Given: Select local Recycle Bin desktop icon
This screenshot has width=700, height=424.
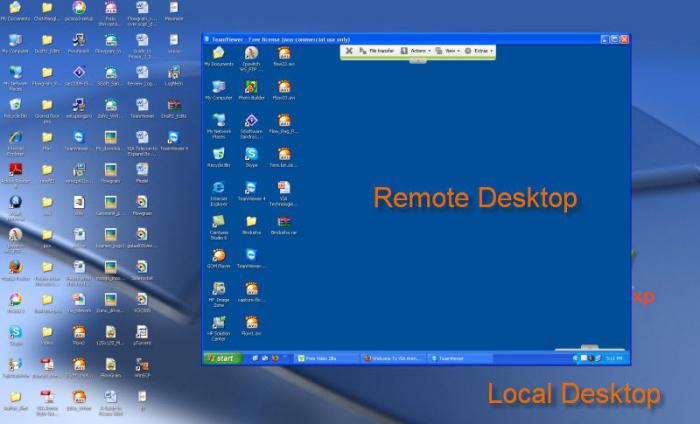Looking at the screenshot, I should click(x=15, y=109).
